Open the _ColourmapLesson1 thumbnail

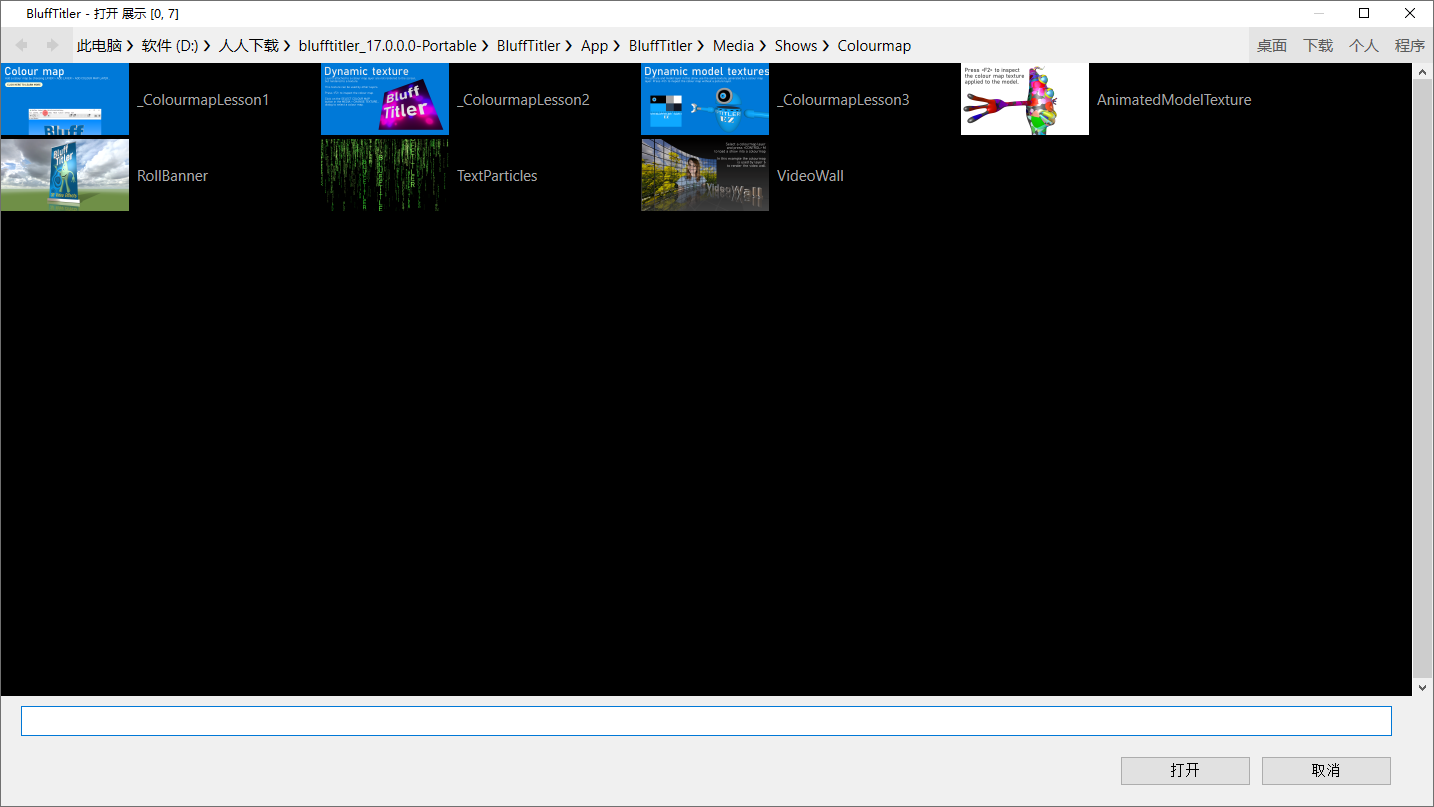click(x=65, y=99)
